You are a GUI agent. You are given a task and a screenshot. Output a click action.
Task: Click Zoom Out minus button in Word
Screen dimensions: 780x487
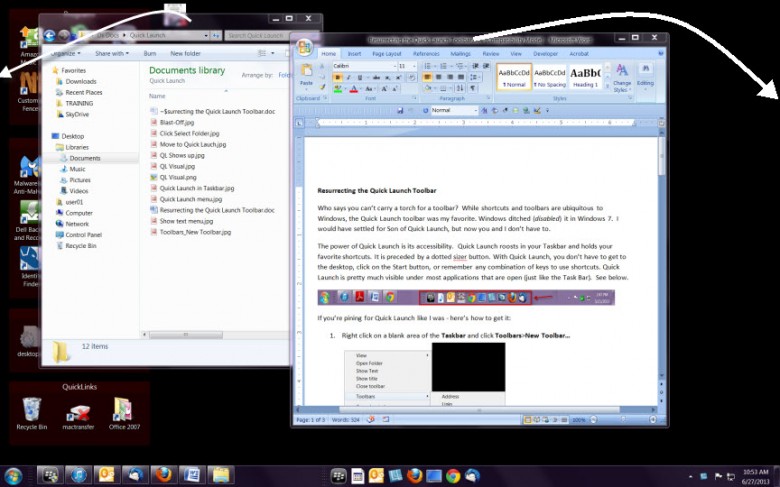coord(593,420)
